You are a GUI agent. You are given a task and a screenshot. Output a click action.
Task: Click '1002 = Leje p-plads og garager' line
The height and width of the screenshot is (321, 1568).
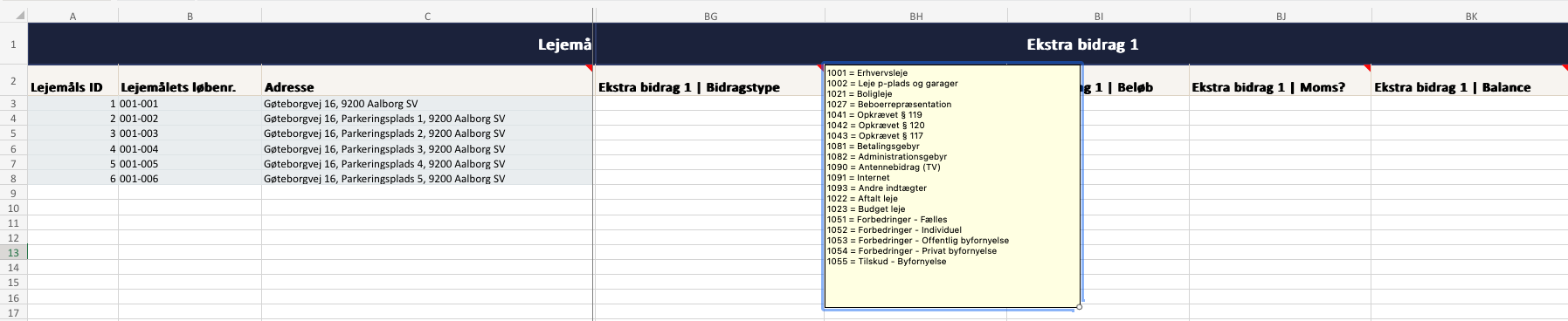pos(892,84)
